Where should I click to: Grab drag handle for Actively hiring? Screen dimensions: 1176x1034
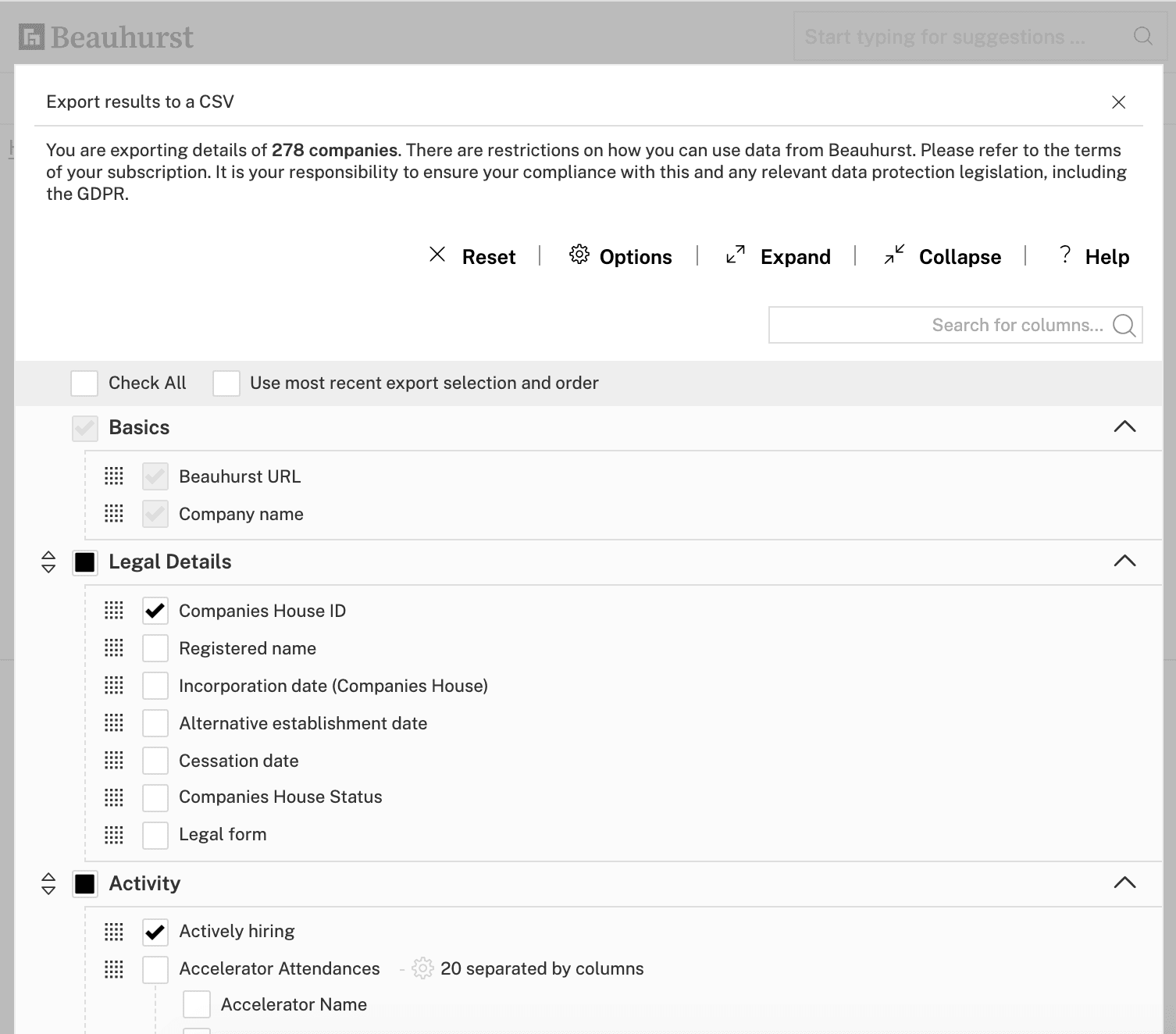114,932
